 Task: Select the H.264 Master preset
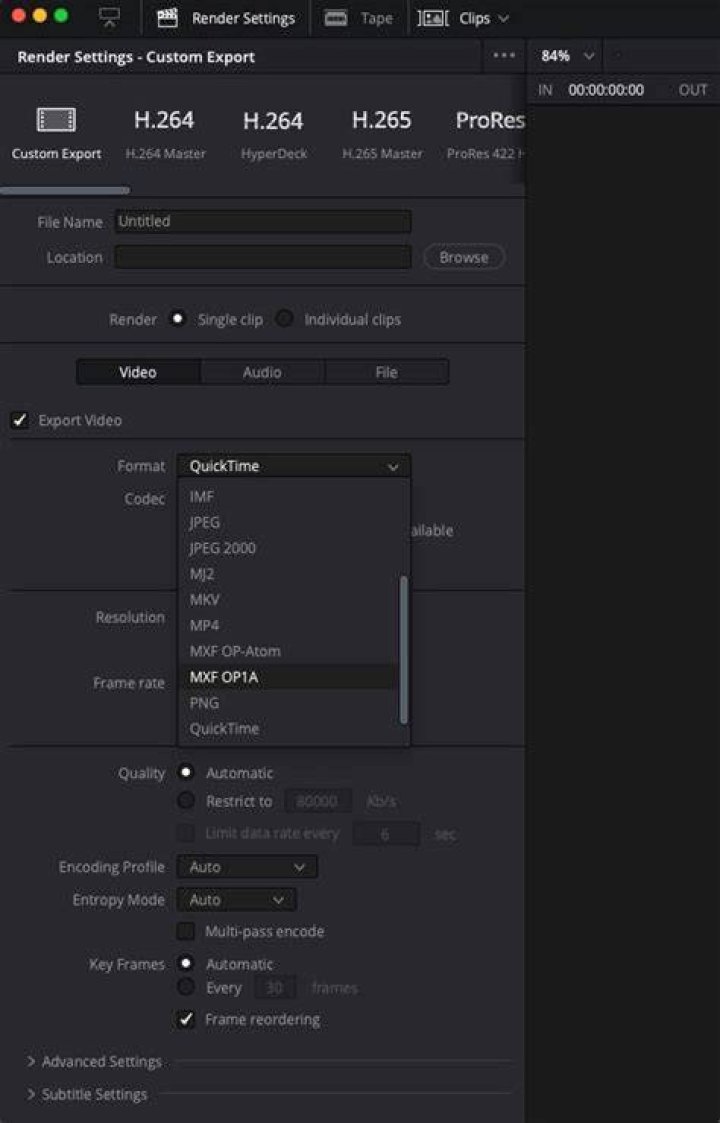click(165, 134)
